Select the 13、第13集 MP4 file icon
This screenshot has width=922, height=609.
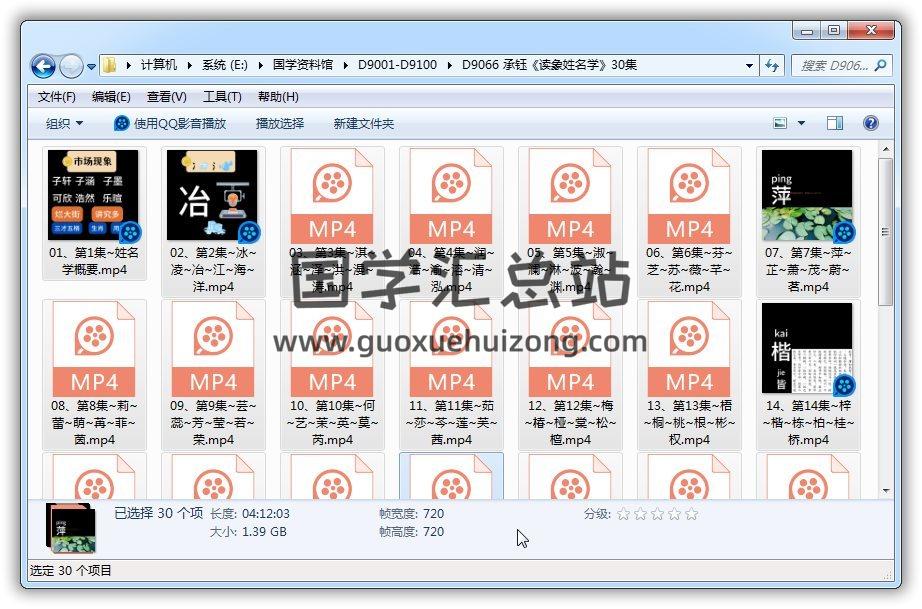tap(689, 349)
